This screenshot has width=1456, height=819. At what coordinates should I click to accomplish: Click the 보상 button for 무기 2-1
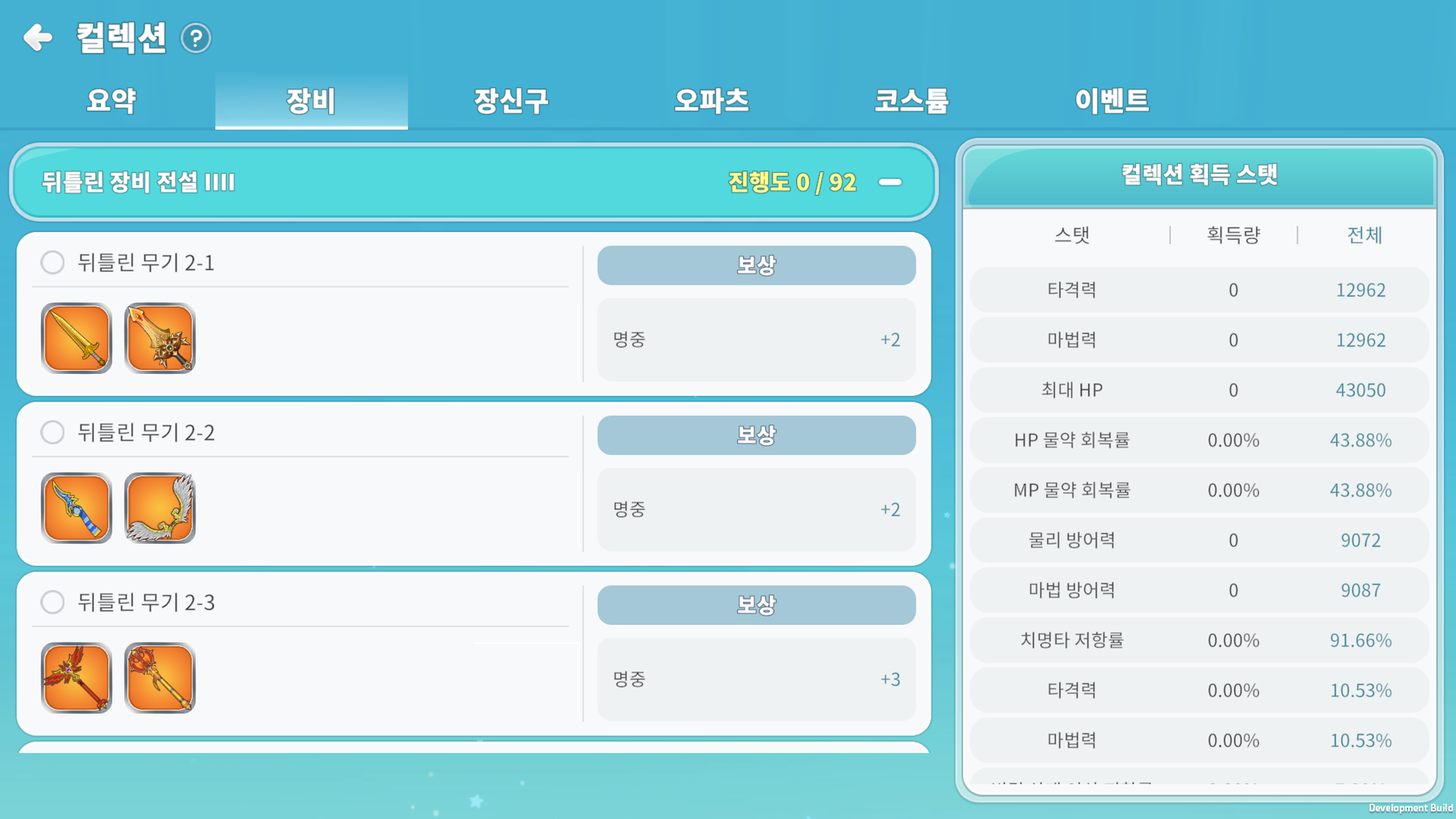point(756,265)
